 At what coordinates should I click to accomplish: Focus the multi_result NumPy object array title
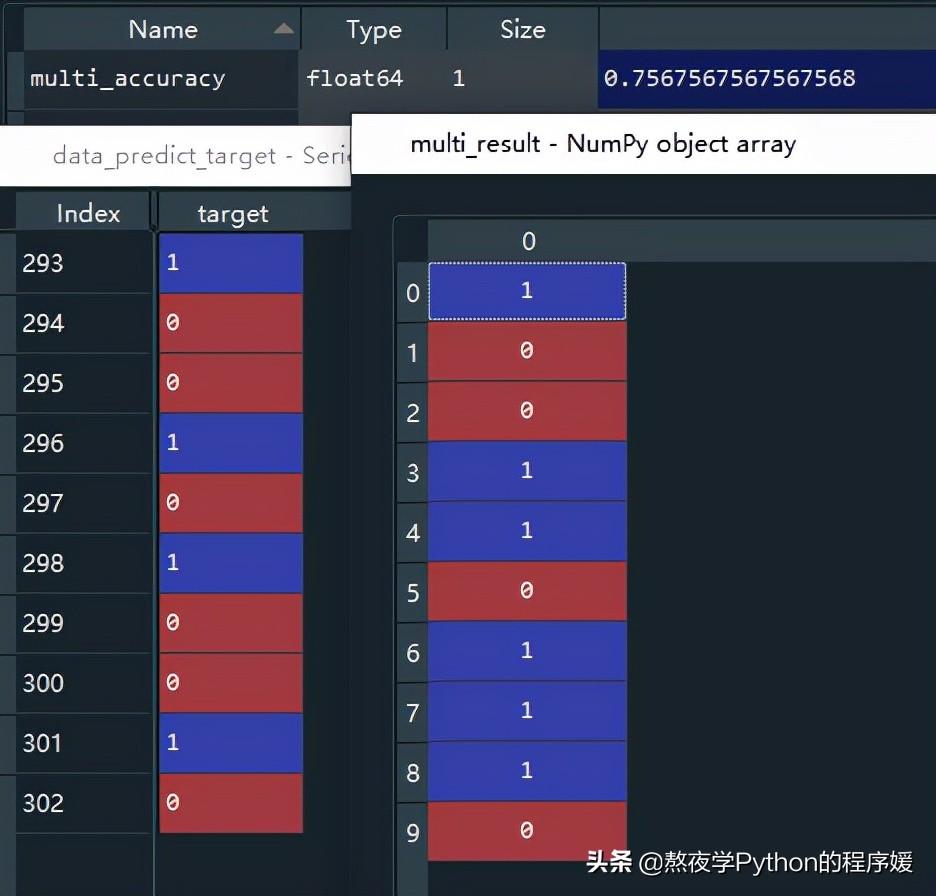tap(603, 144)
